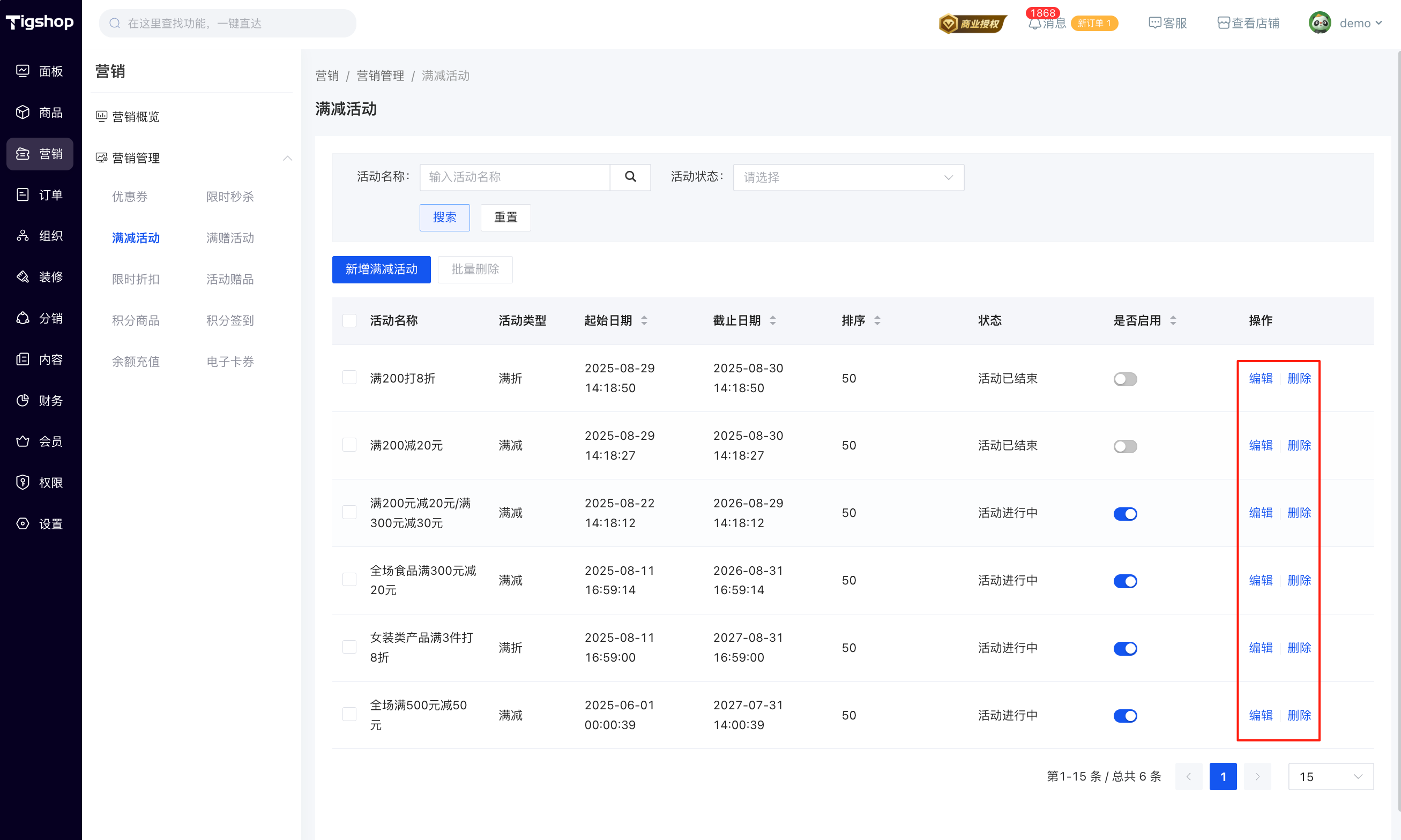
Task: Open the 活动状态 status dropdown
Action: point(848,178)
